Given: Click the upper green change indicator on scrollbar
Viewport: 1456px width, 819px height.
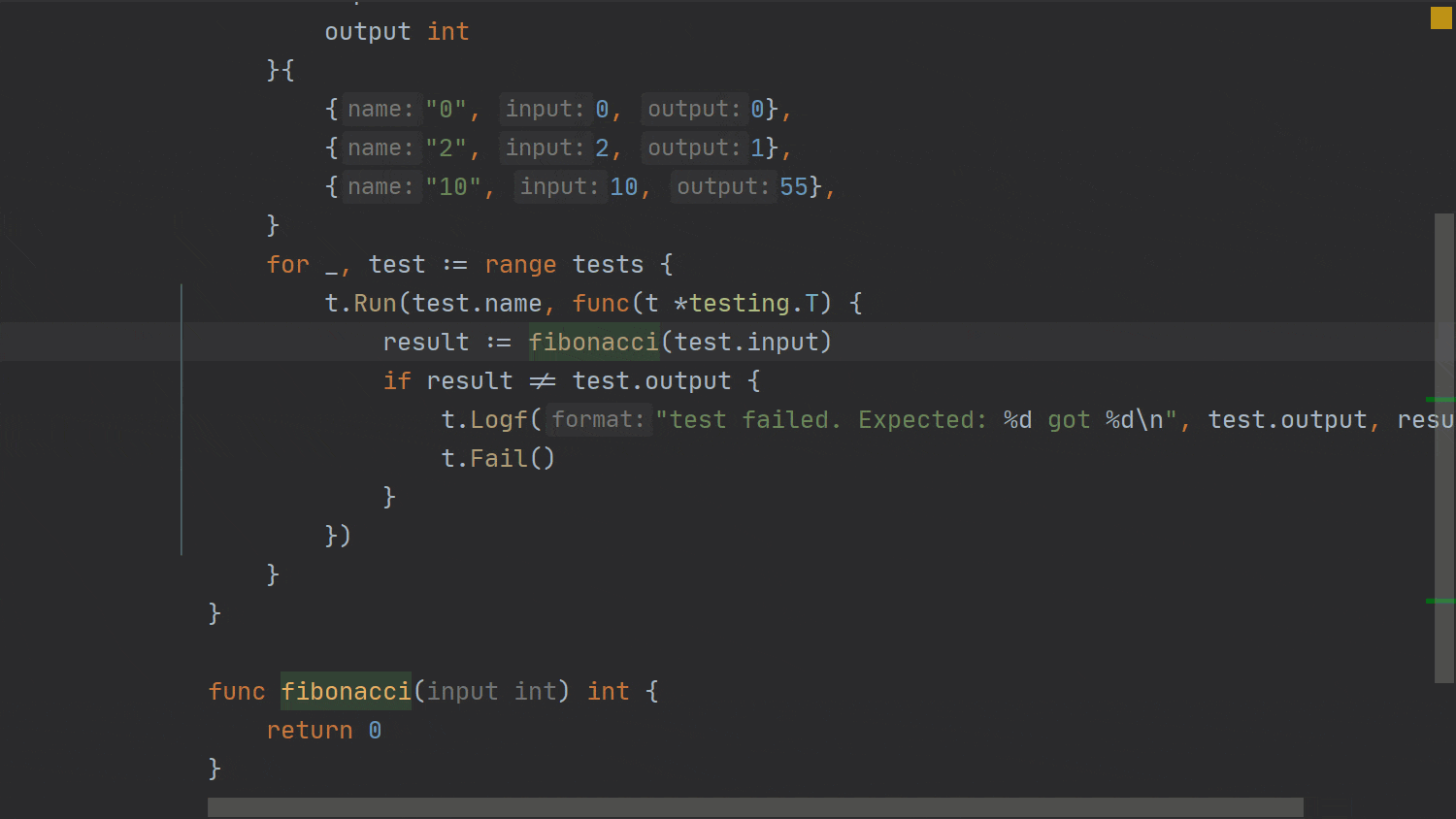Looking at the screenshot, I should (1443, 398).
